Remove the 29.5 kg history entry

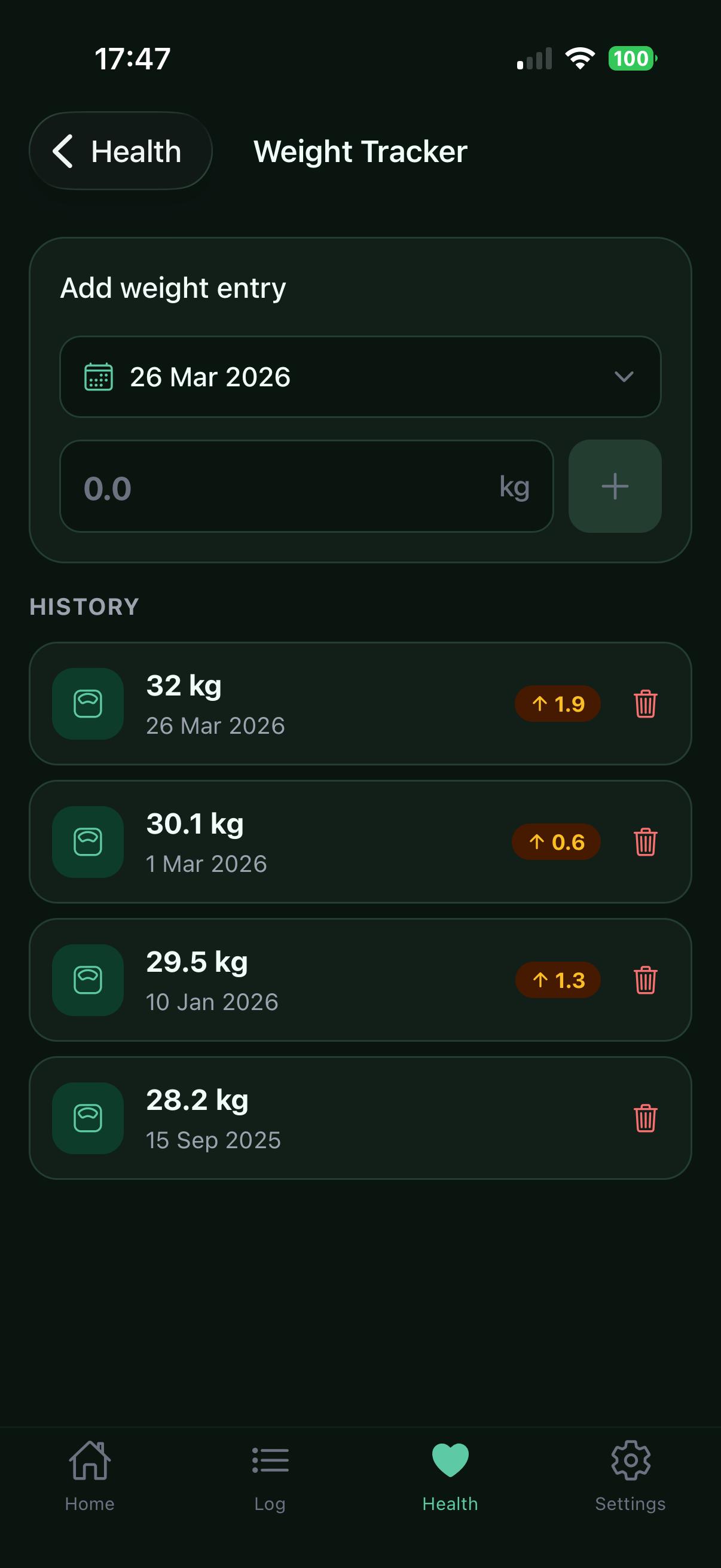click(x=645, y=980)
